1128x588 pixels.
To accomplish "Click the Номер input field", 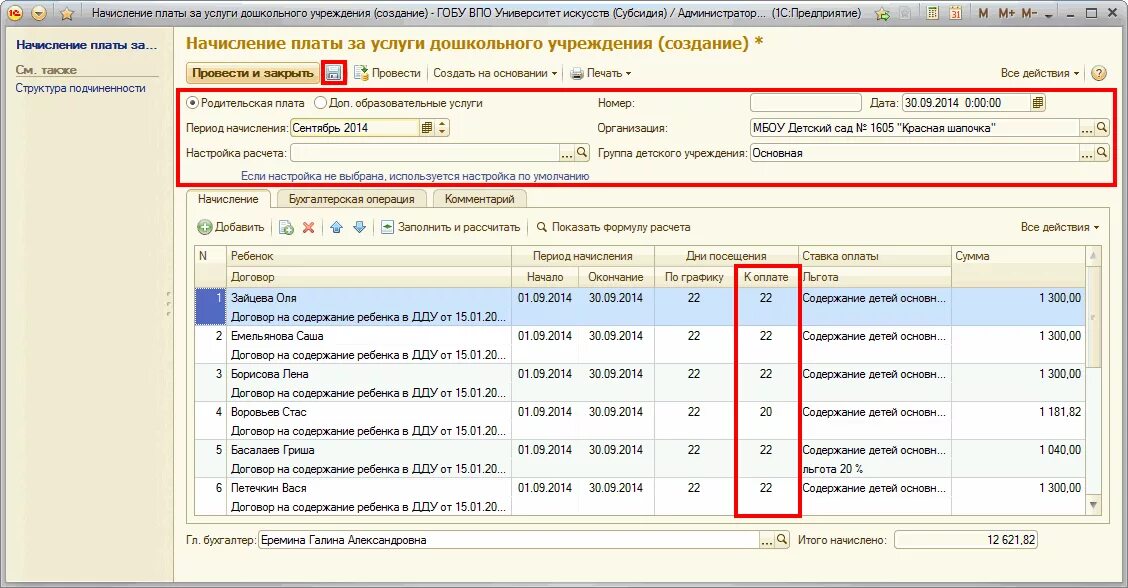I will 805,103.
